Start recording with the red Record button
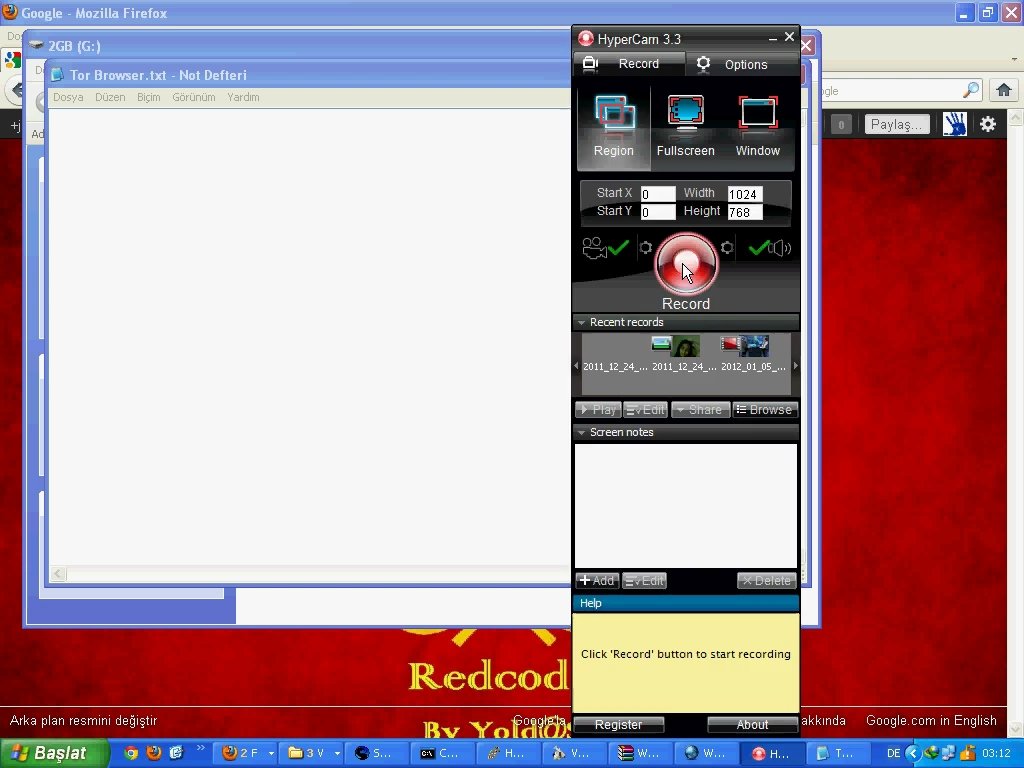This screenshot has width=1024, height=768. coord(686,264)
